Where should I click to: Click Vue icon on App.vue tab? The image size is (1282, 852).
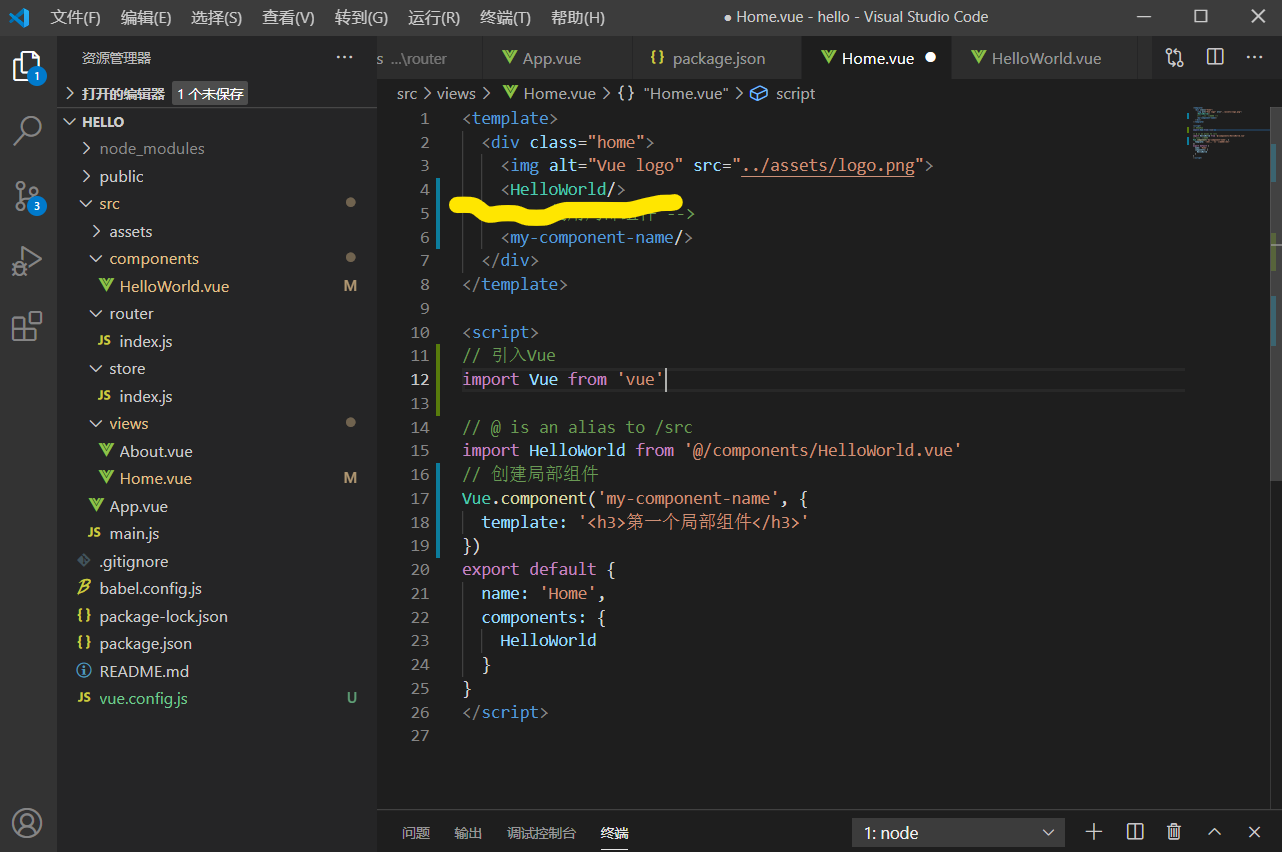click(510, 58)
